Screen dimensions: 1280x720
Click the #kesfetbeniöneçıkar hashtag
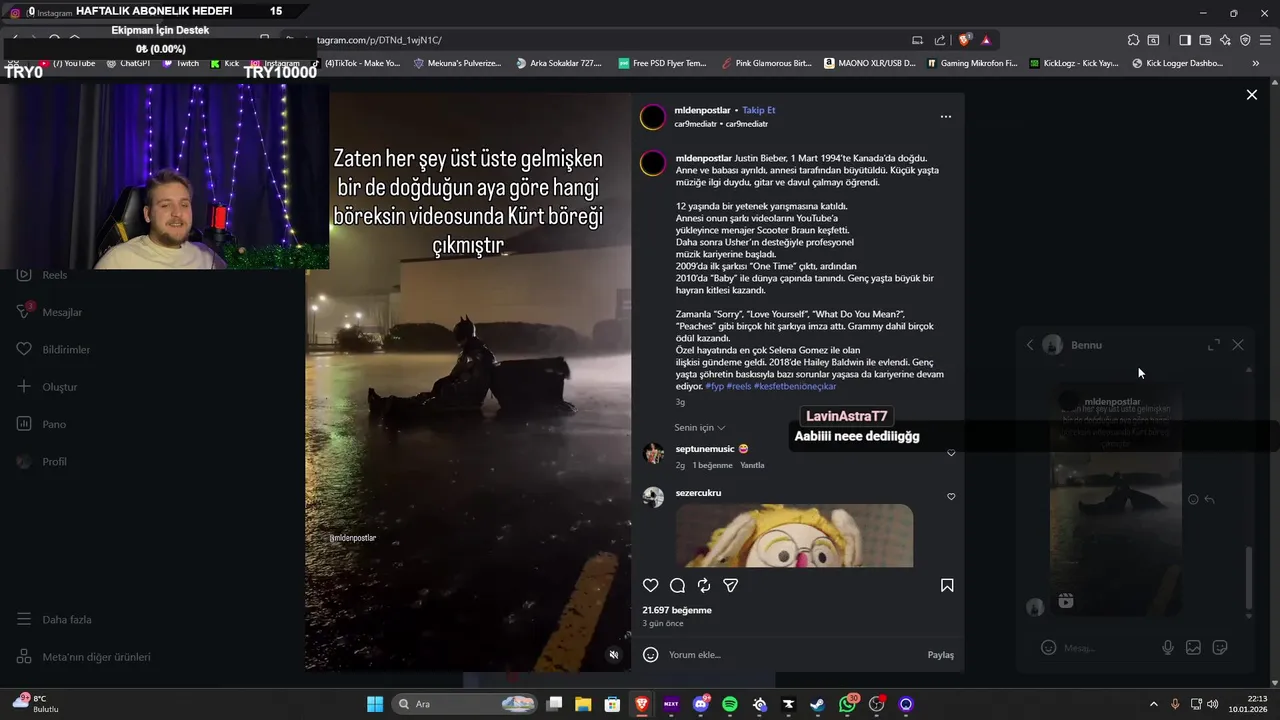pyautogui.click(x=795, y=386)
